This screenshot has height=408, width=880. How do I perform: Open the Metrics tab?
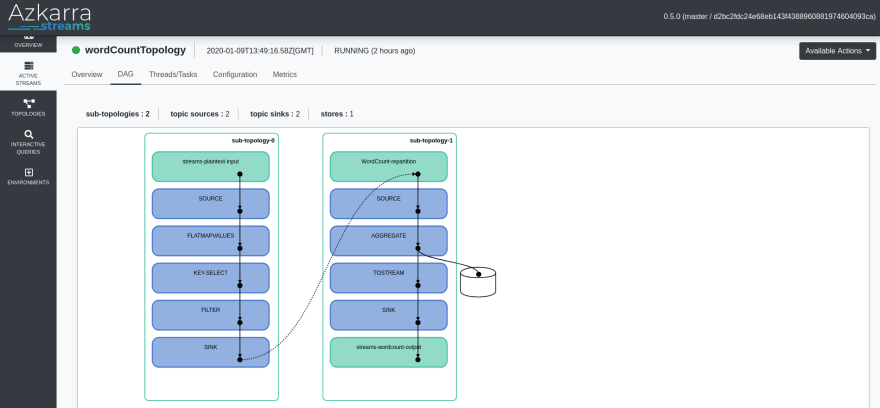tap(285, 74)
